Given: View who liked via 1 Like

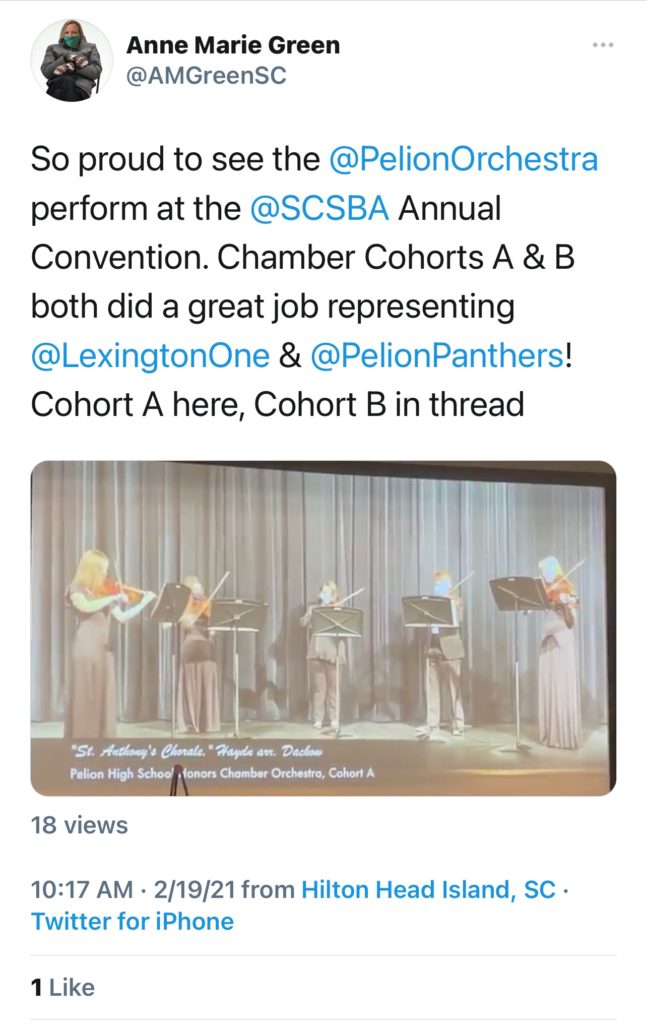Looking at the screenshot, I should pos(63,987).
